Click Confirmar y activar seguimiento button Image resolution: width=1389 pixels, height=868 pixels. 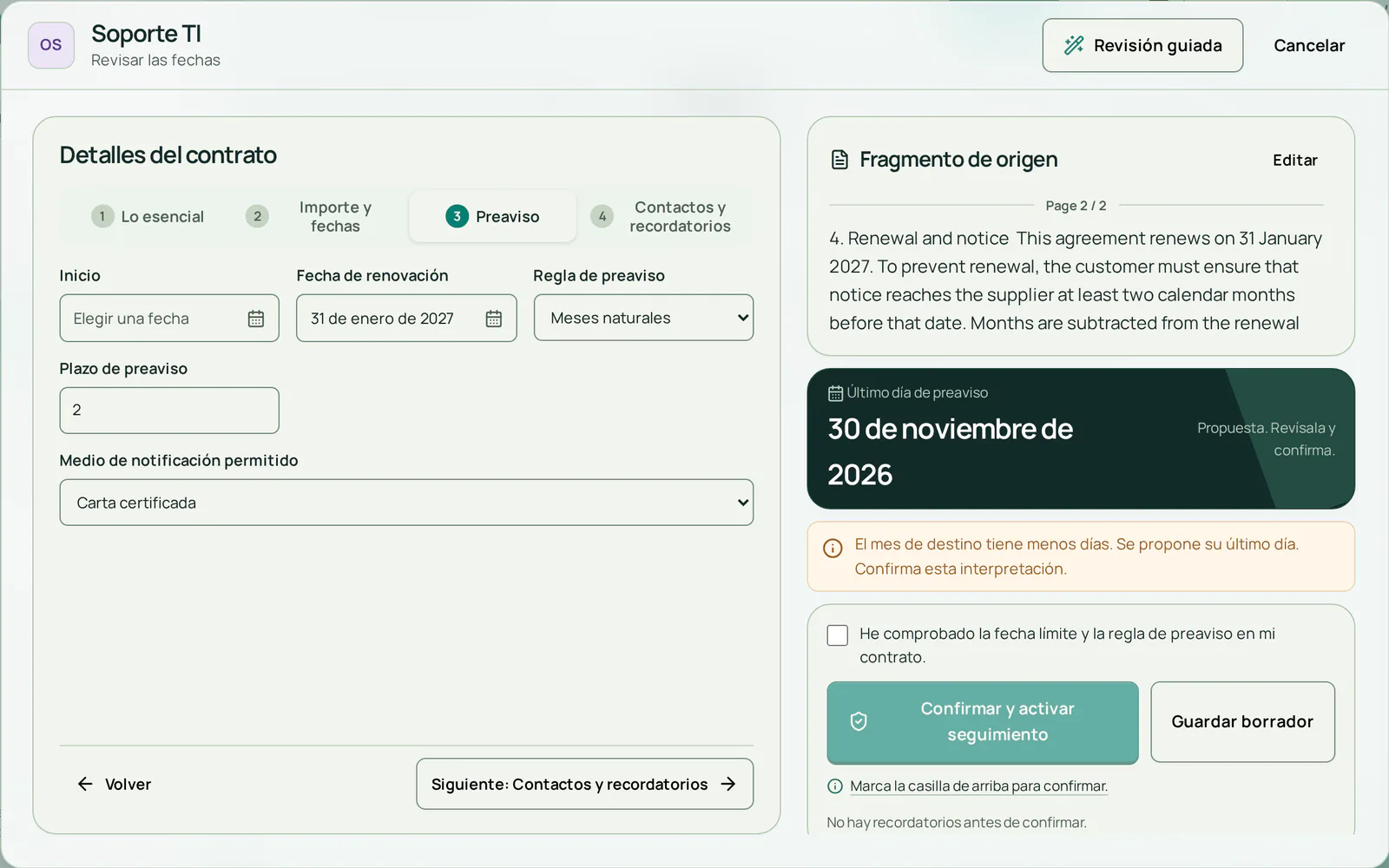coord(983,722)
